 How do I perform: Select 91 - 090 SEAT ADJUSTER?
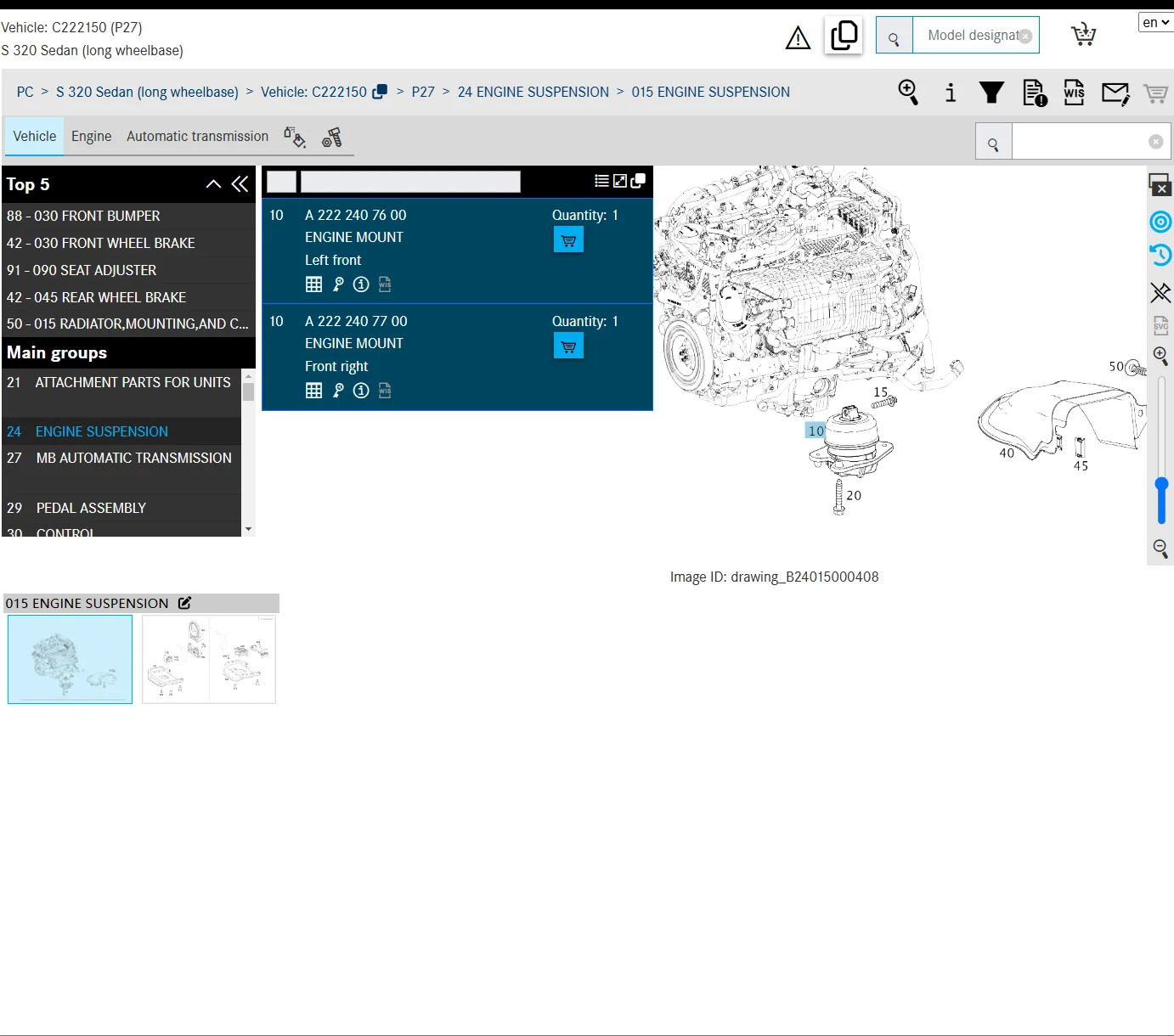pos(129,270)
